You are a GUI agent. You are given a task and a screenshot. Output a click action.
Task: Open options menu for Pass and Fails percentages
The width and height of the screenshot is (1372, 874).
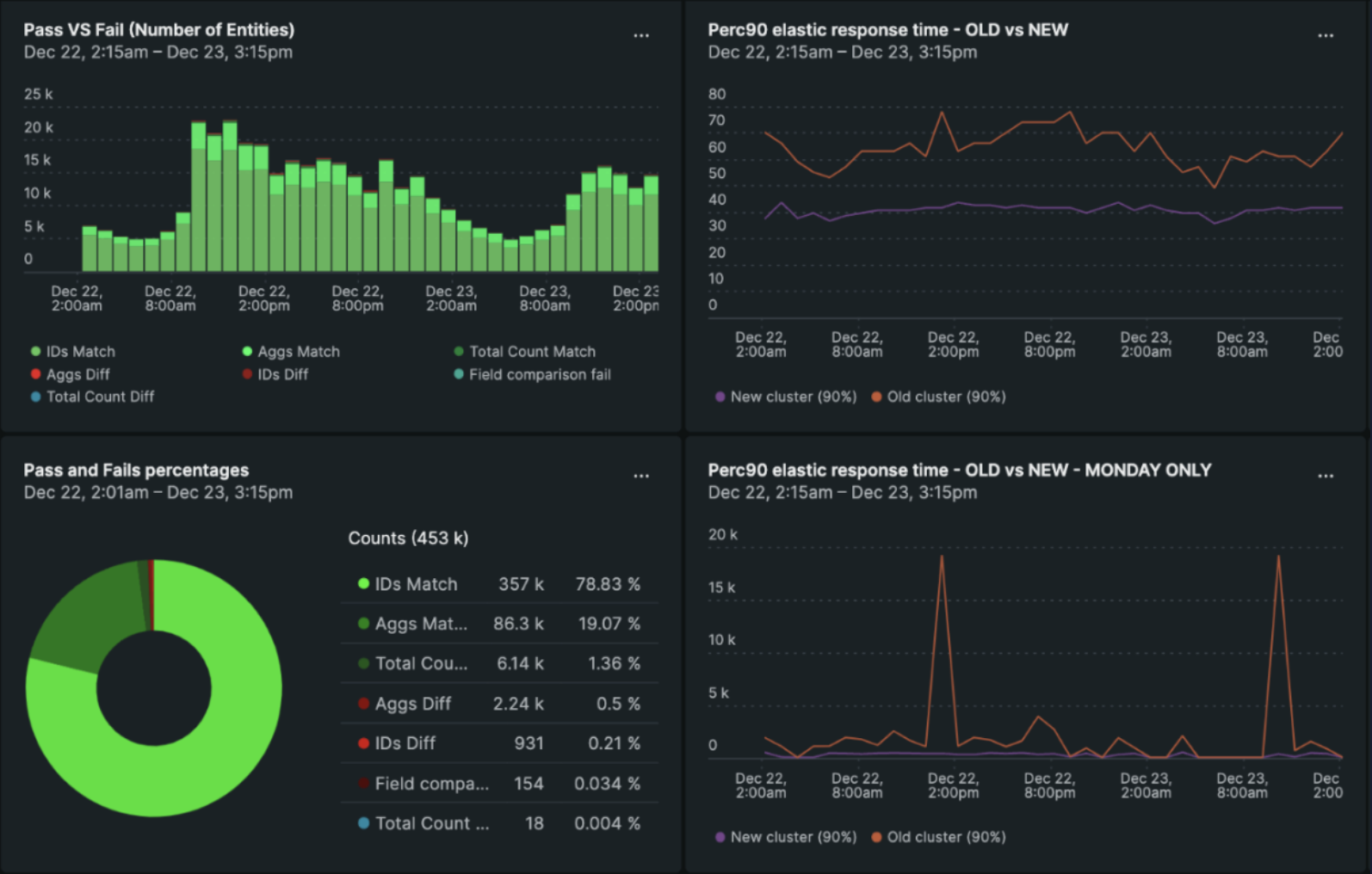coord(641,476)
